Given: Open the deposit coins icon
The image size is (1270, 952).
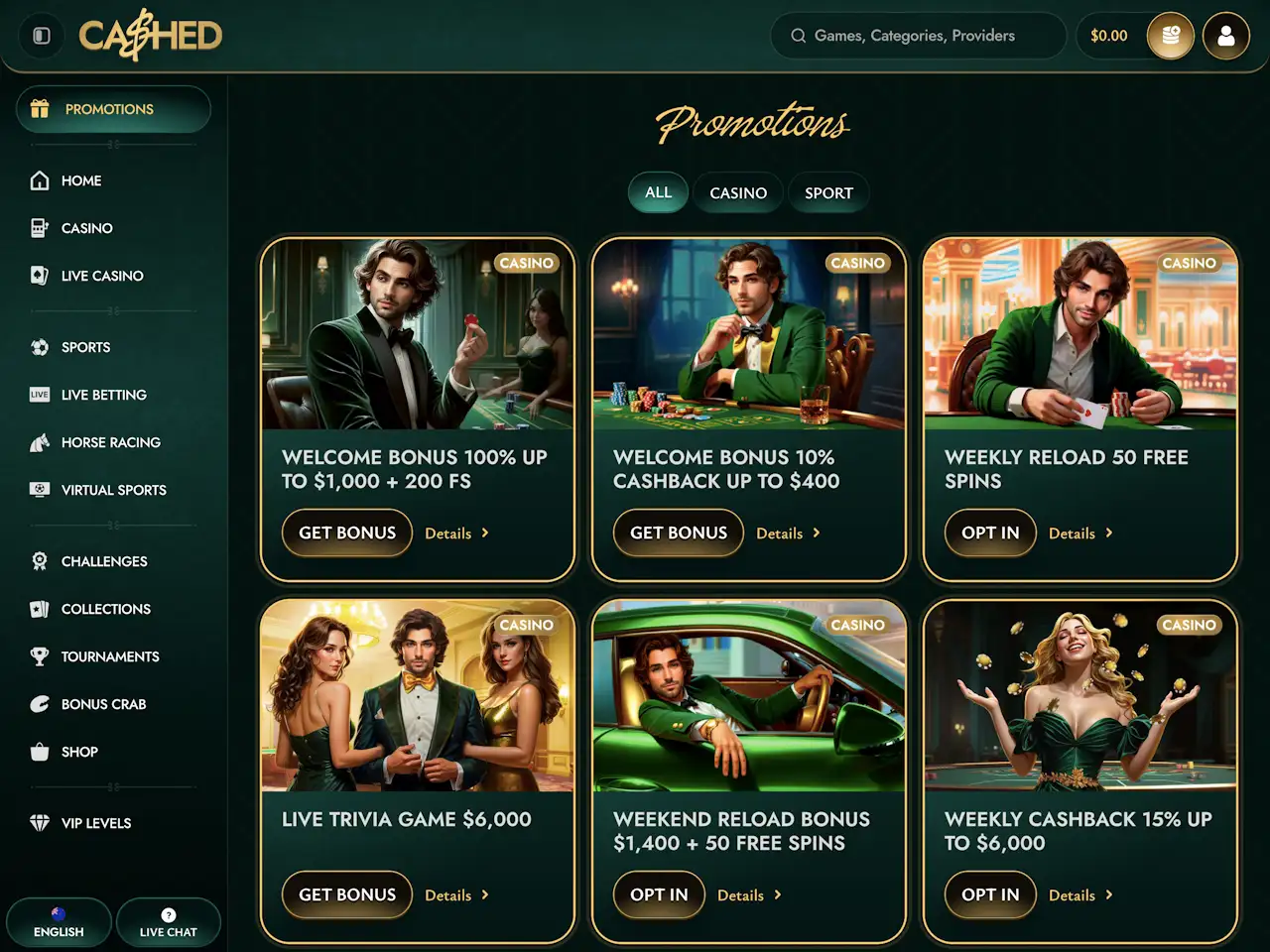Looking at the screenshot, I should tap(1171, 36).
